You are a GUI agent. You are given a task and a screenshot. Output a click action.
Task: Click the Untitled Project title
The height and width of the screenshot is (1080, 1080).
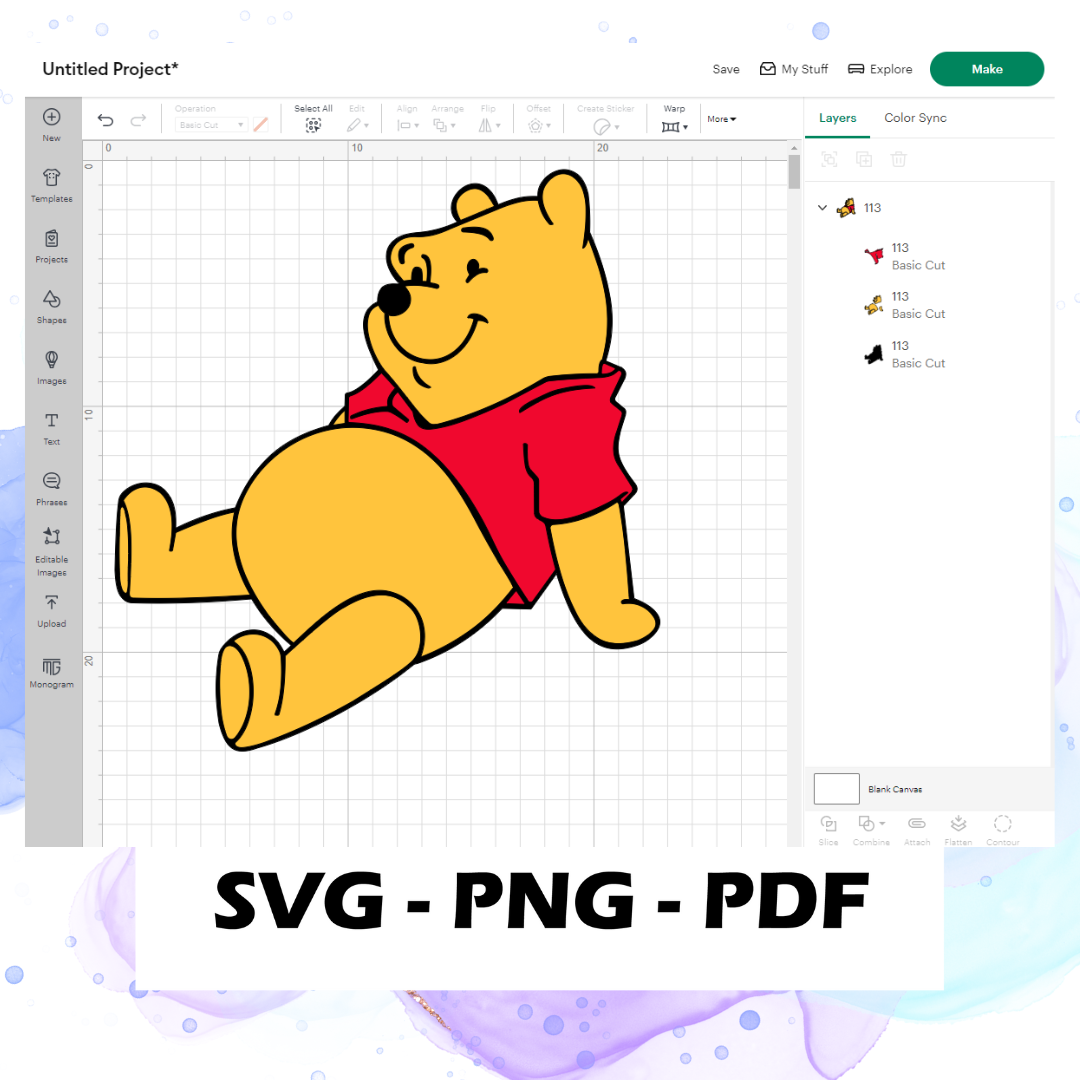click(110, 69)
